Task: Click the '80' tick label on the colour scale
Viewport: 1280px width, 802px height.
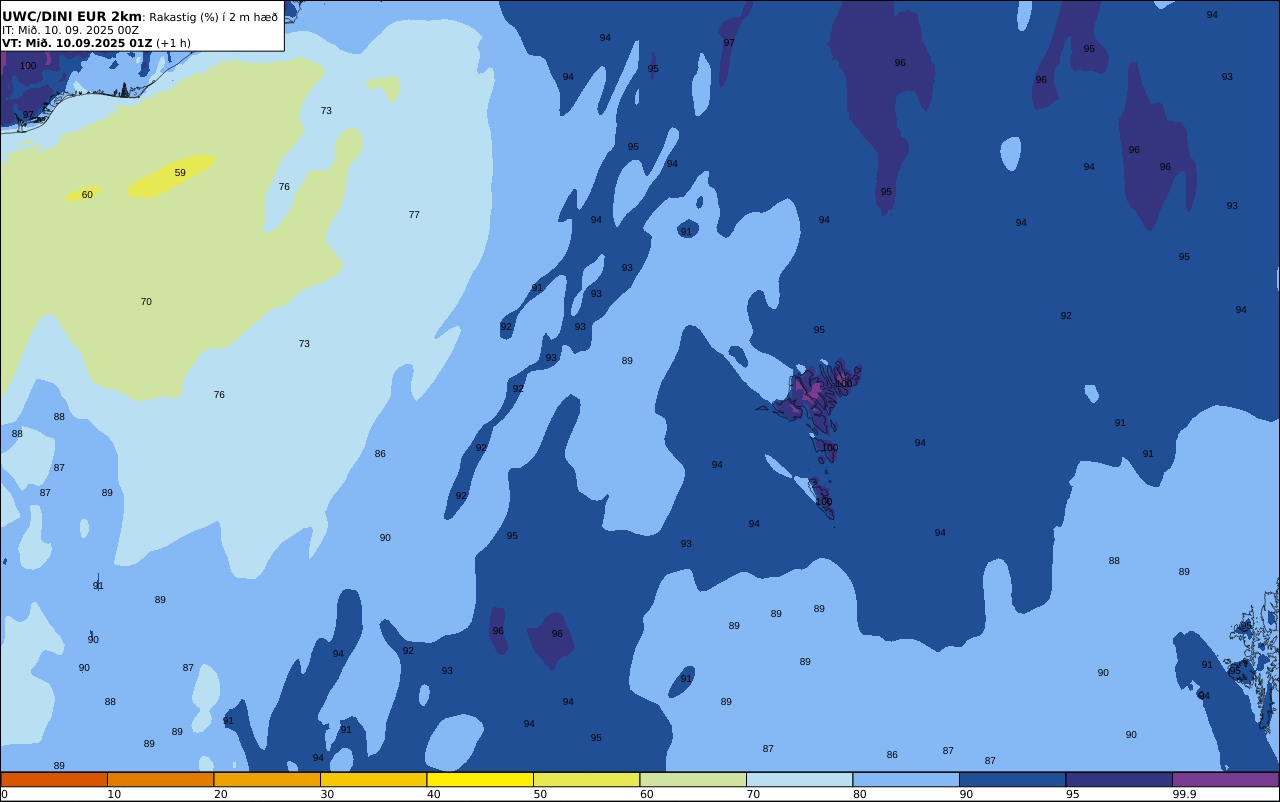Action: click(x=860, y=794)
